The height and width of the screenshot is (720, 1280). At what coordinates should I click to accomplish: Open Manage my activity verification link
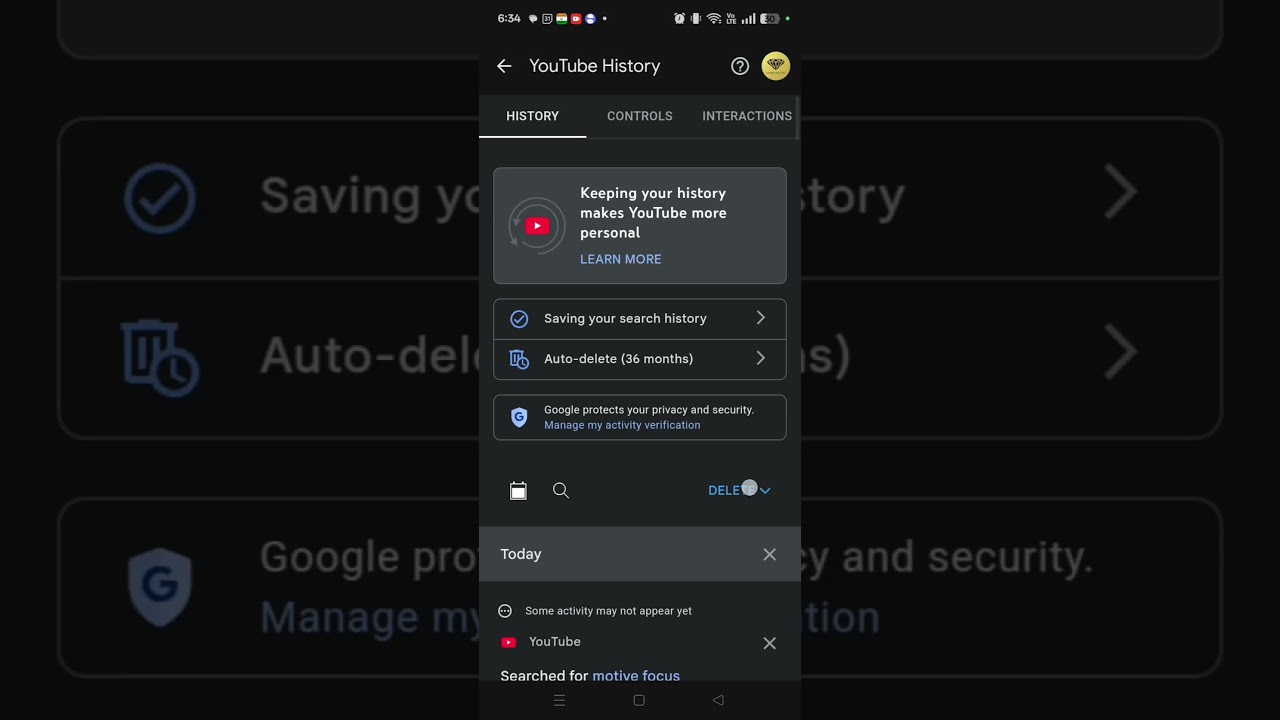coord(622,425)
